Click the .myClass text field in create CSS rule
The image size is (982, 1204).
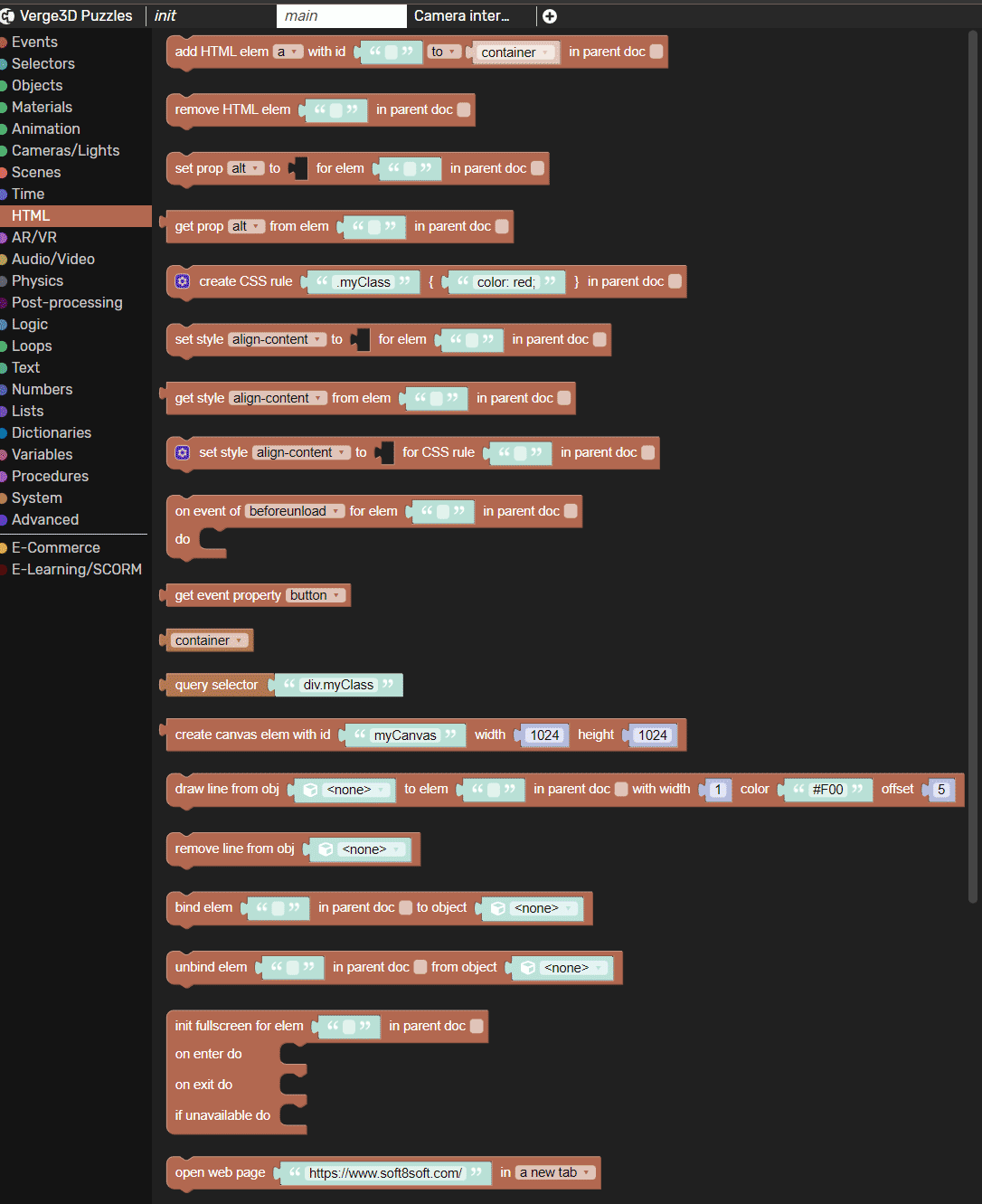[364, 282]
